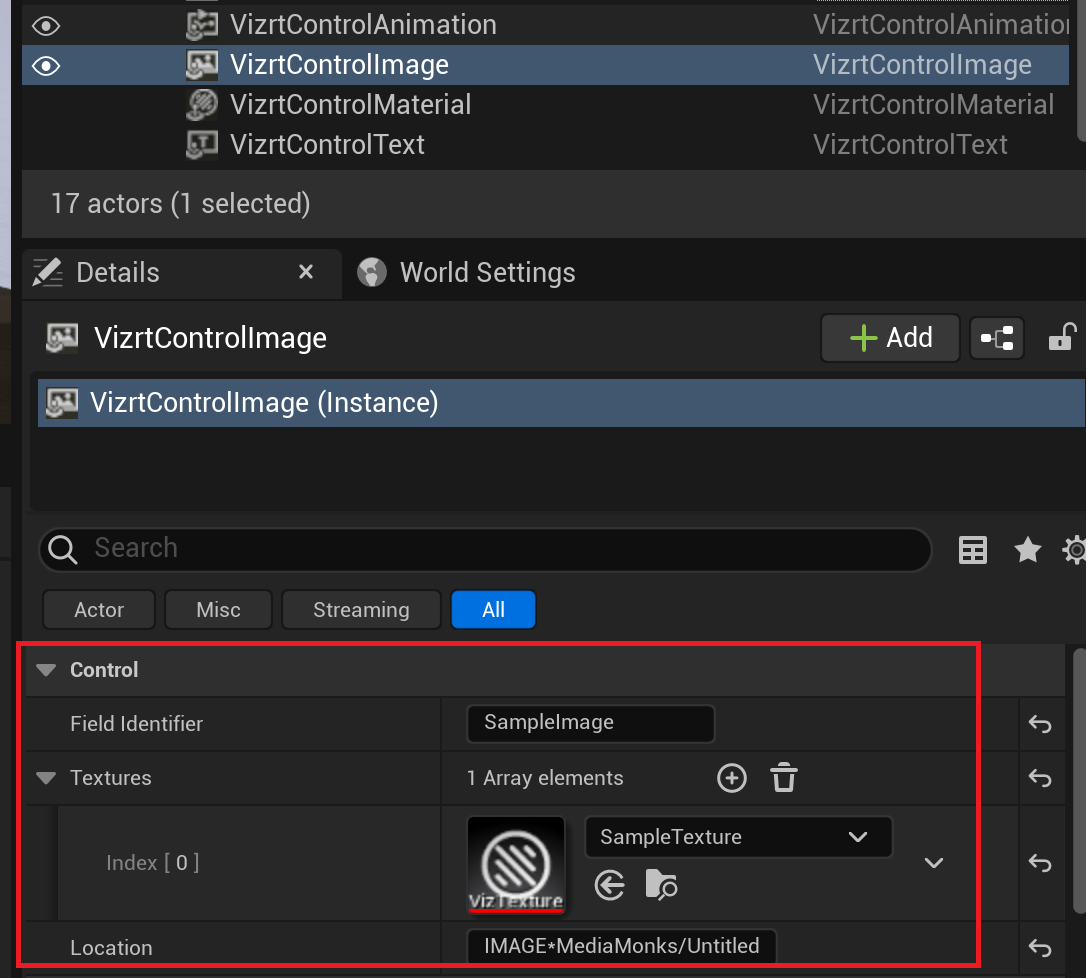Click the Add component button
This screenshot has height=978, width=1086.
pyautogui.click(x=890, y=338)
